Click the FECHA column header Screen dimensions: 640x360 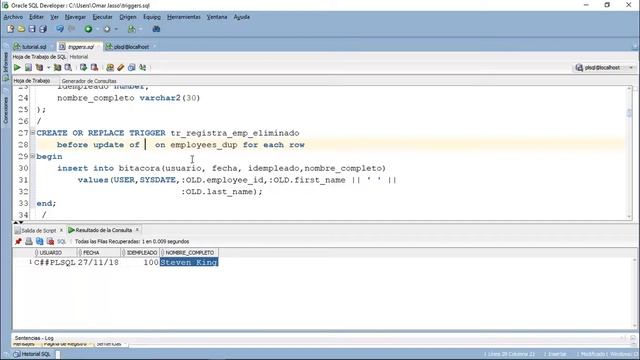pos(98,253)
